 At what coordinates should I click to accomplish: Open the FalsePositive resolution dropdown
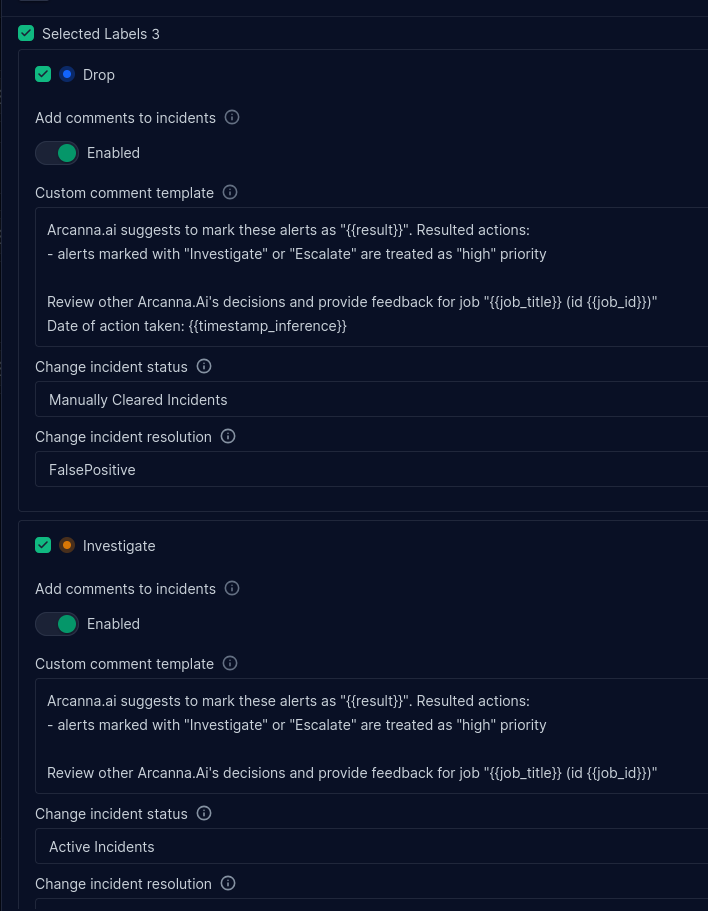click(x=372, y=469)
